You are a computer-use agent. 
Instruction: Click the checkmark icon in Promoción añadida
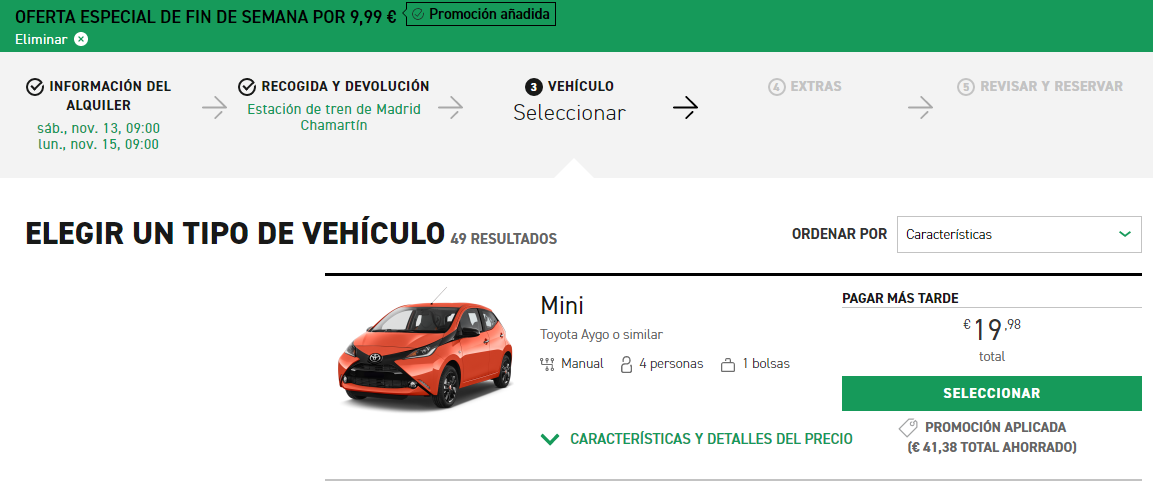point(418,14)
